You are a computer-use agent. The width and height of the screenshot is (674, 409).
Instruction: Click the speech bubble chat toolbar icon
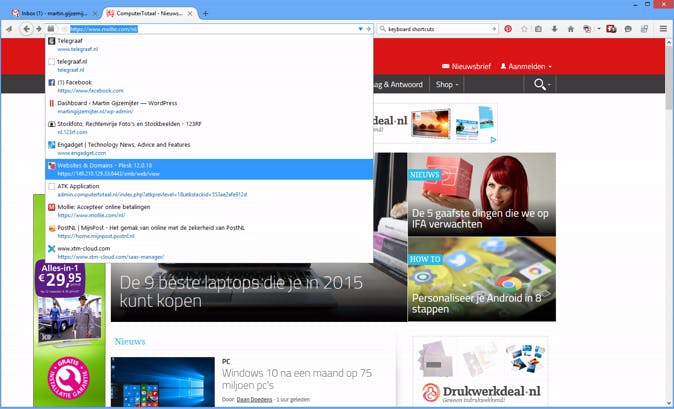(x=628, y=29)
